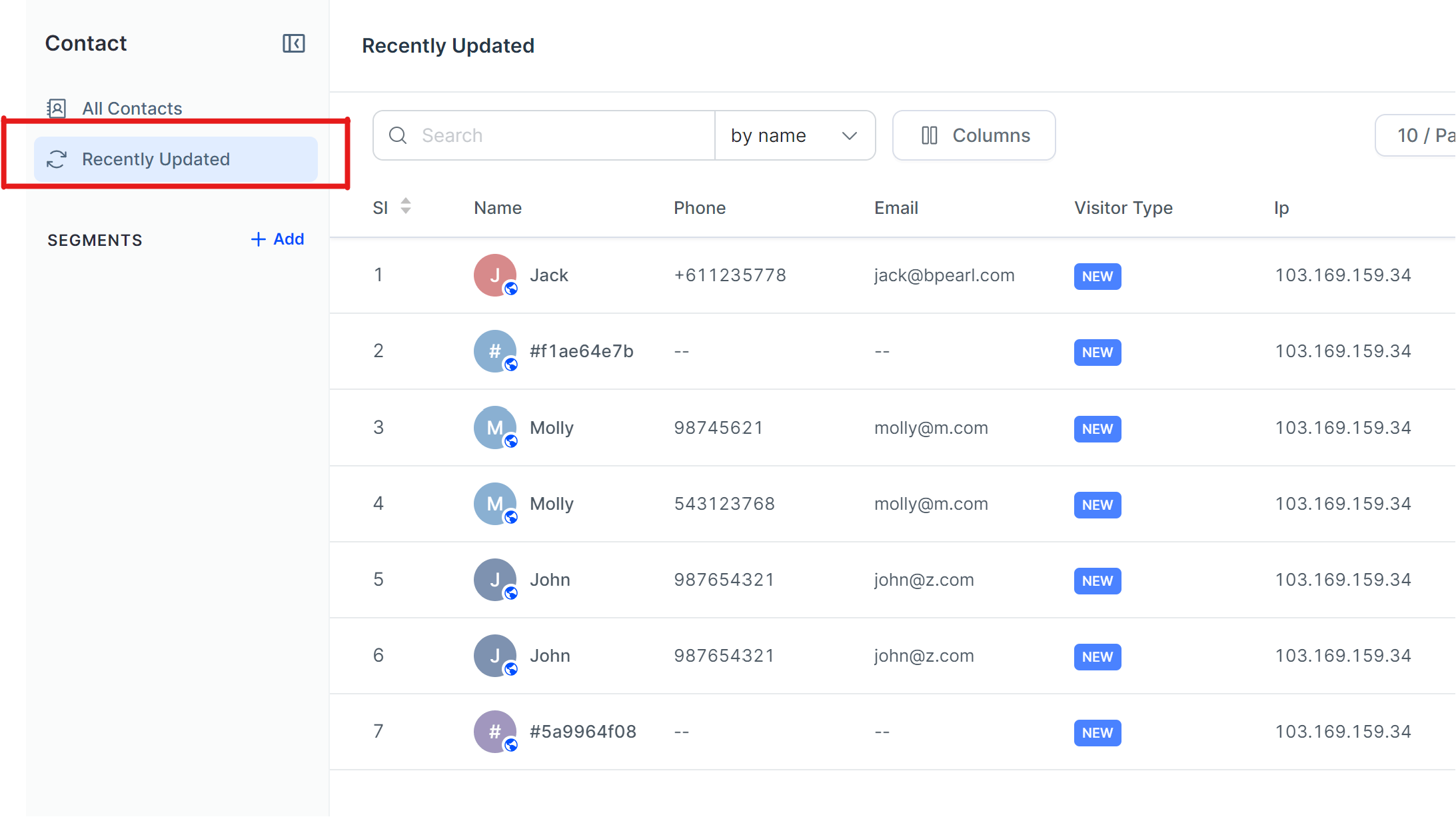Click the Recently Updated page heading

tap(448, 45)
